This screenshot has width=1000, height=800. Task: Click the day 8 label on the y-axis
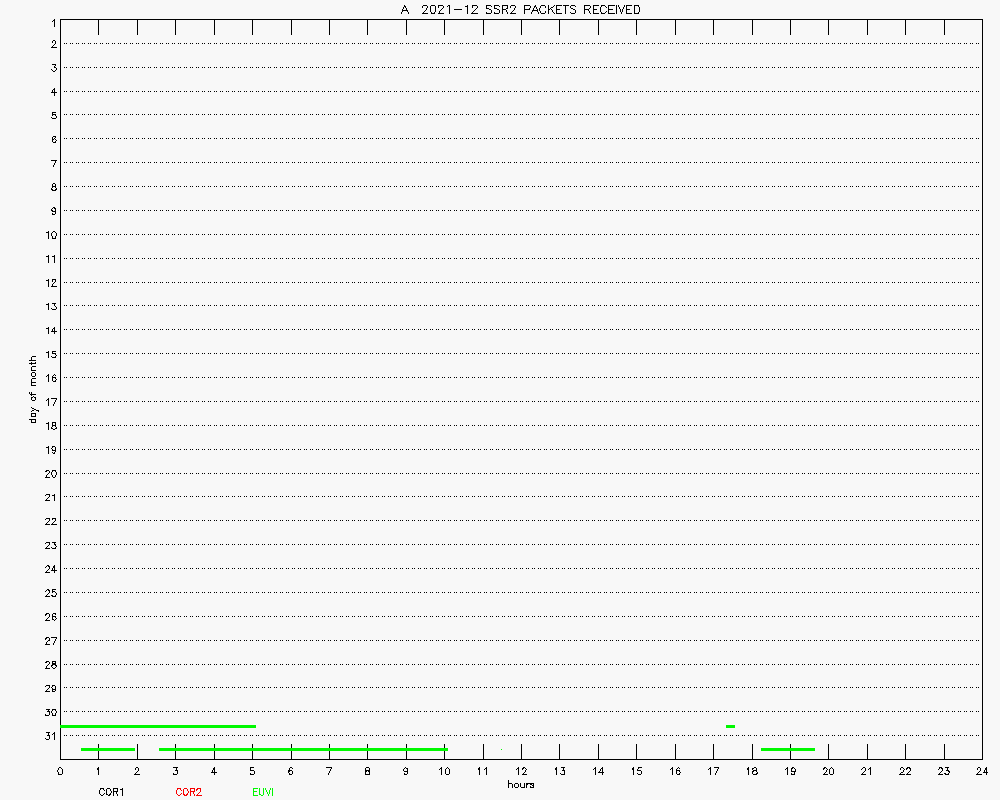(51, 187)
